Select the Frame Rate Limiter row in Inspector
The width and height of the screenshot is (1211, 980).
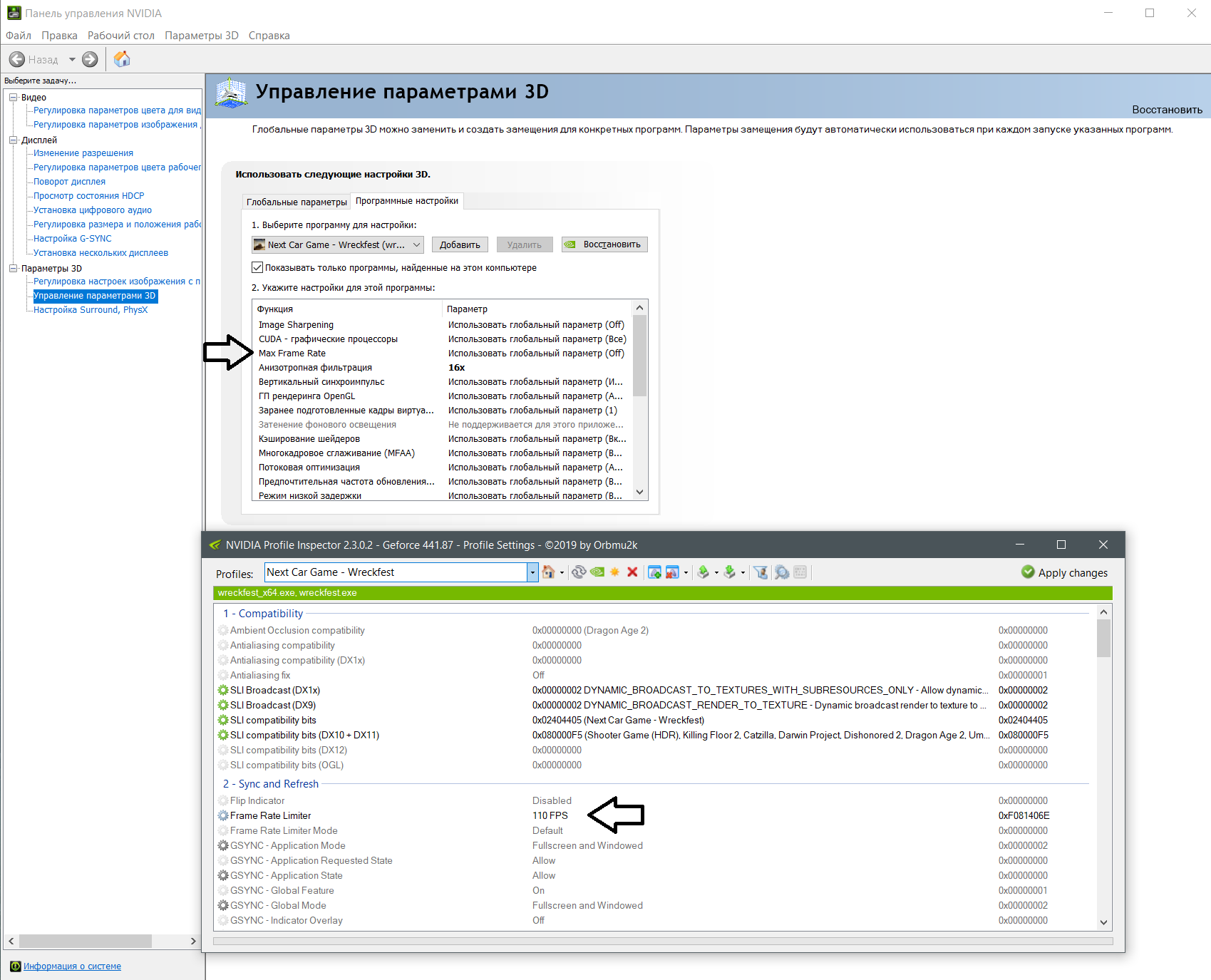654,816
